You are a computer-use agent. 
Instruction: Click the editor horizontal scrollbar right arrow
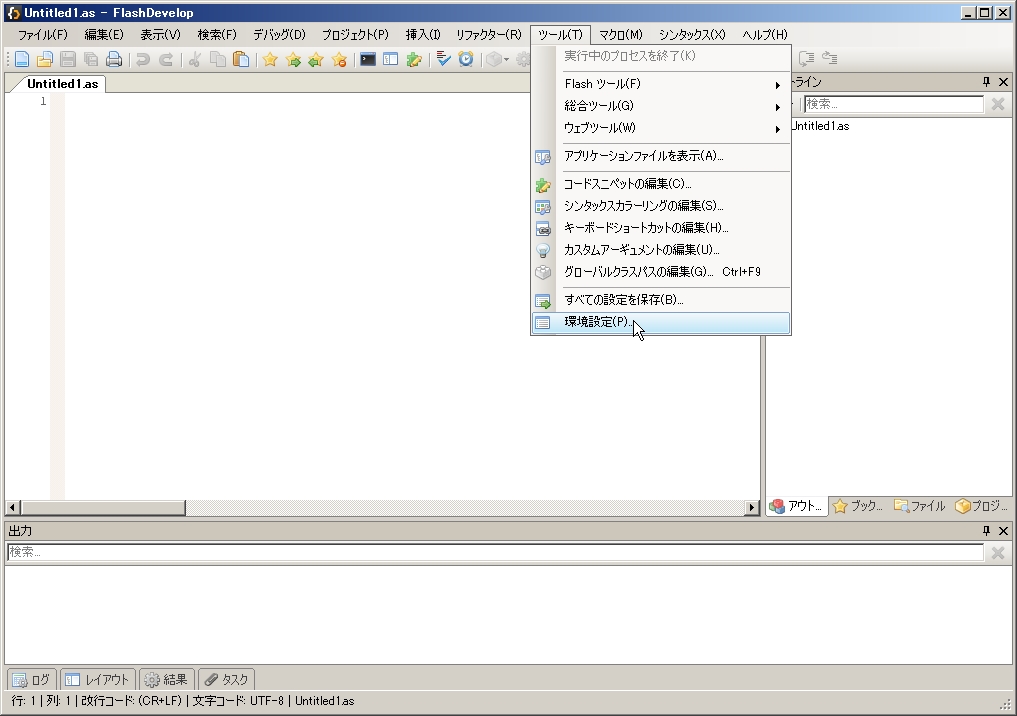[752, 507]
